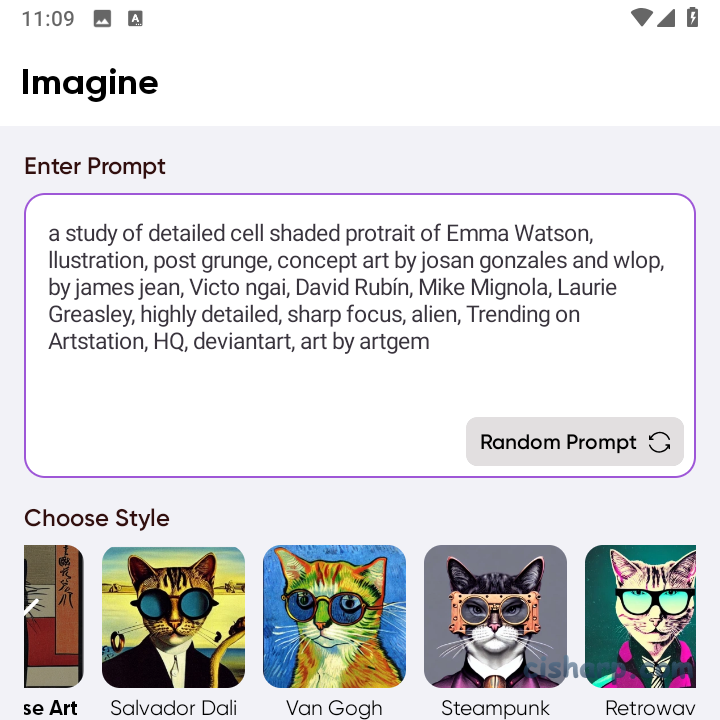720x720 pixels.
Task: Tap the letter A notification icon
Action: (135, 19)
